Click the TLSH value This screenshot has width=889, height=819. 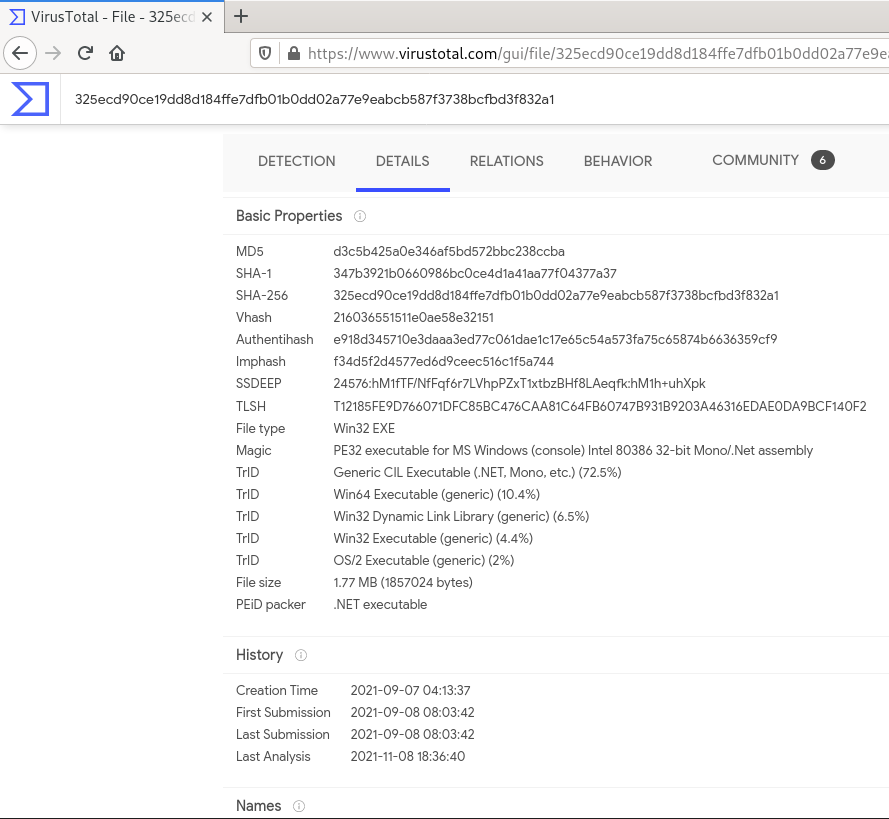pos(600,406)
